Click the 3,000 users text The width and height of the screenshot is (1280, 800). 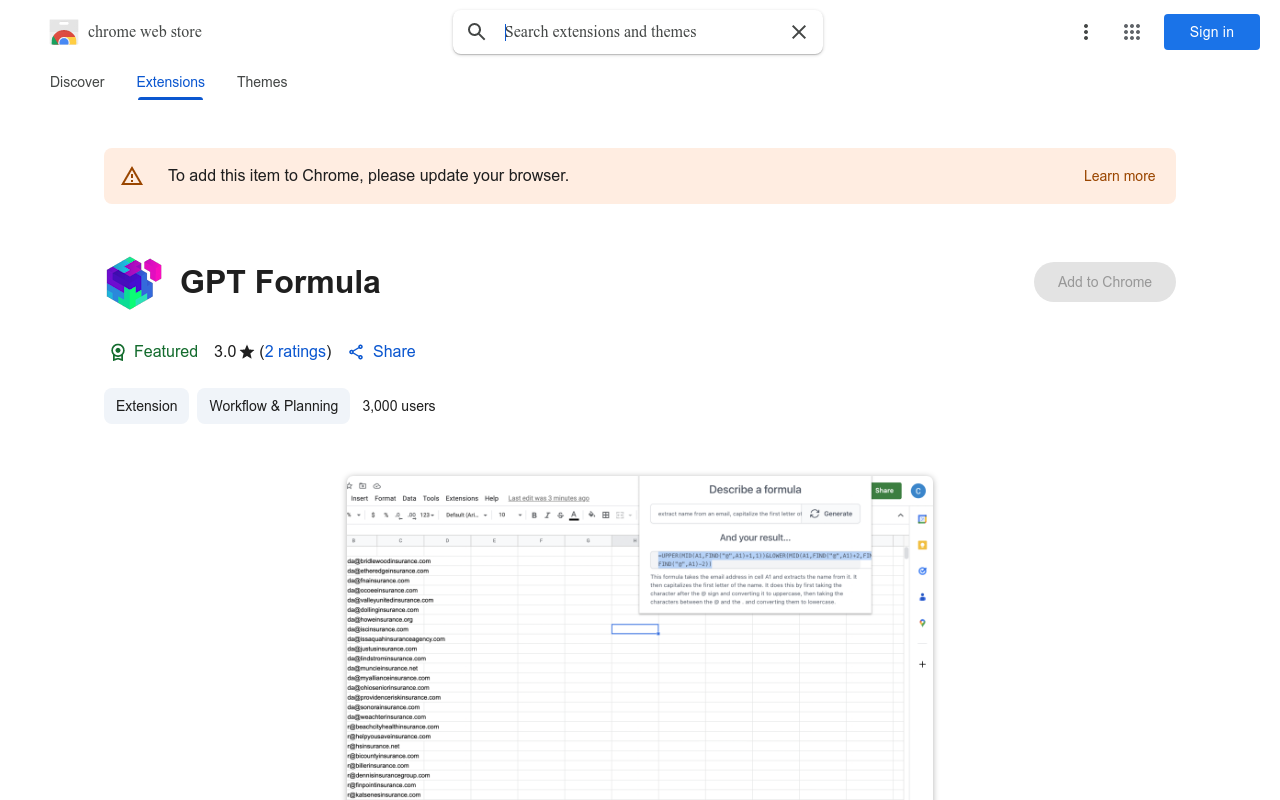tap(399, 406)
